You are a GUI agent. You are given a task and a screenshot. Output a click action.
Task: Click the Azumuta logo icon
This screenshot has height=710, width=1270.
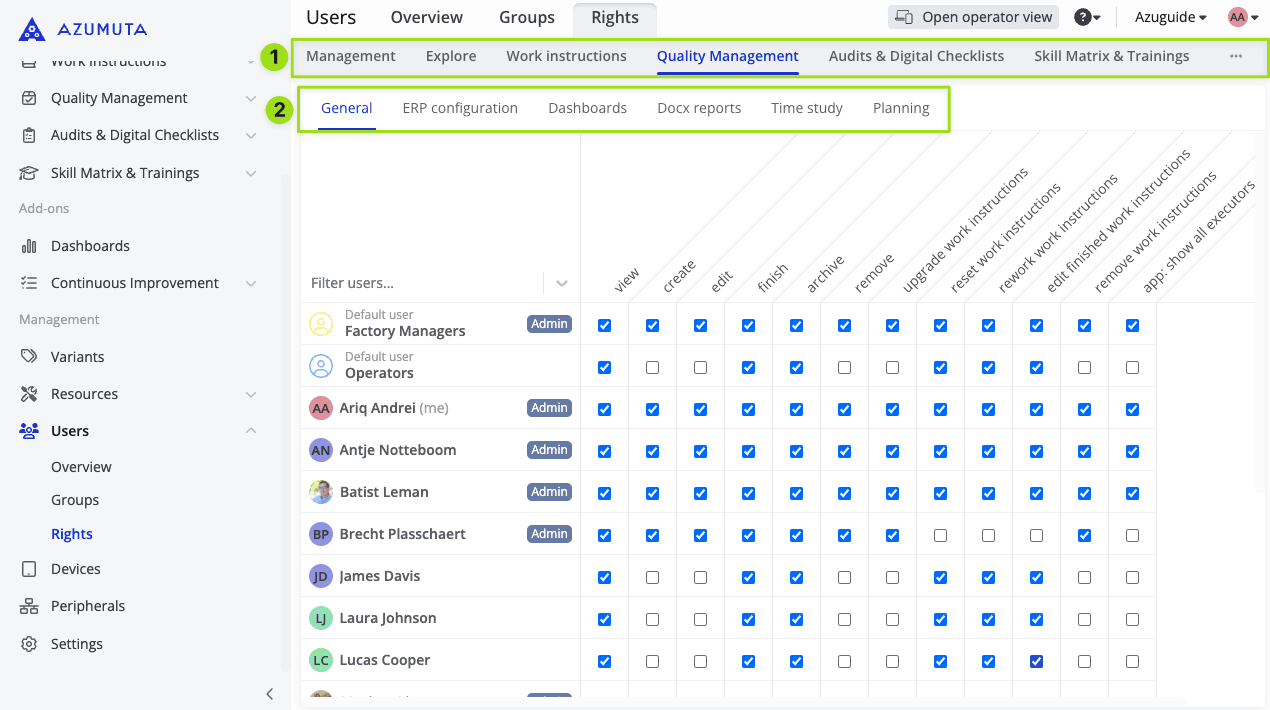pyautogui.click(x=32, y=29)
